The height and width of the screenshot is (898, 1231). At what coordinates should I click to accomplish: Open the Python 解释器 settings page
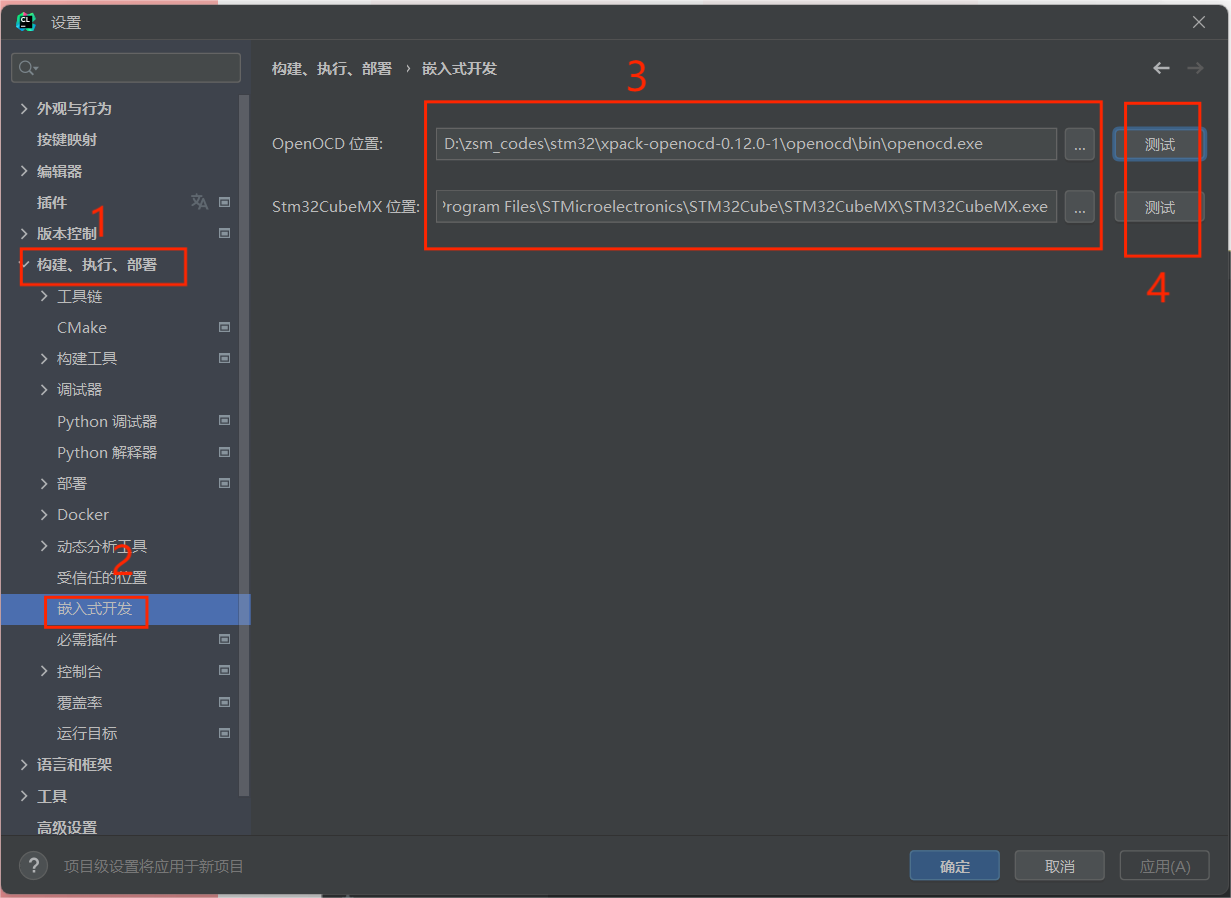(x=107, y=452)
